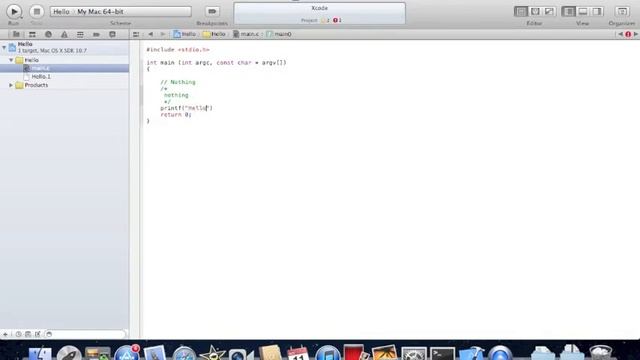The image size is (640, 360).
Task: Show the Search navigator
Action: click(48, 34)
